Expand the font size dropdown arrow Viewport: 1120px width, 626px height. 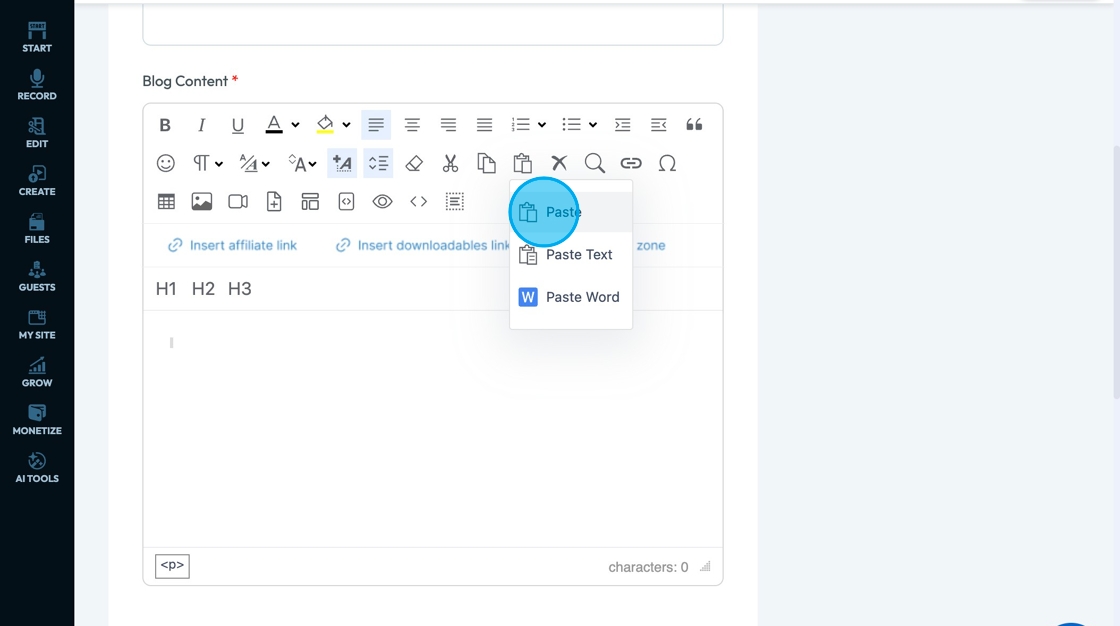coord(266,164)
